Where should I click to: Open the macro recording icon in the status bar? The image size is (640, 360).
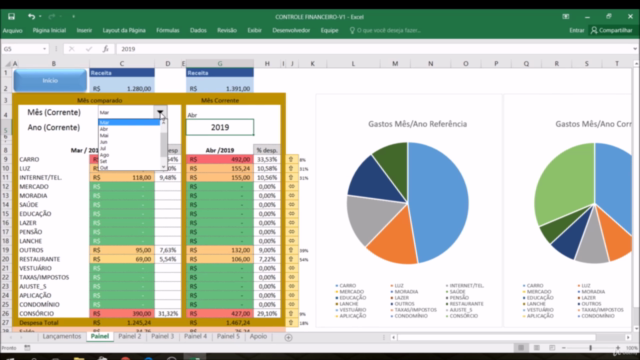[27, 348]
